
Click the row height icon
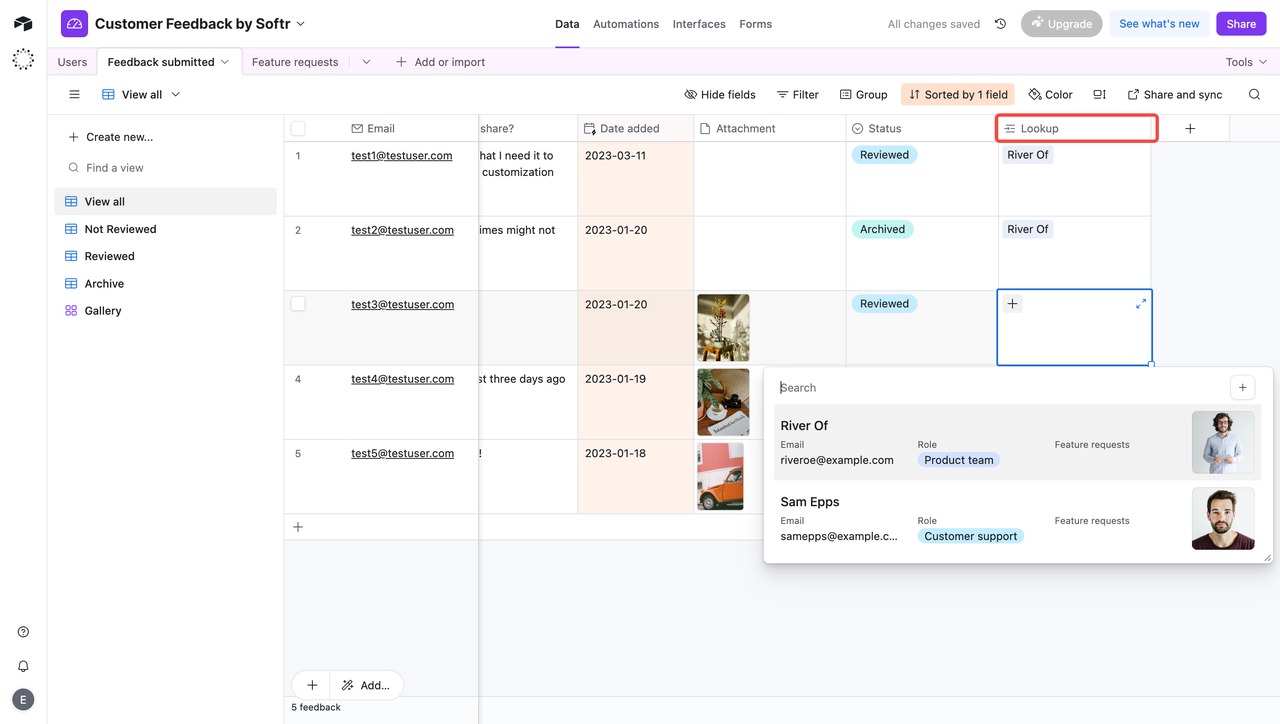coord(1098,94)
